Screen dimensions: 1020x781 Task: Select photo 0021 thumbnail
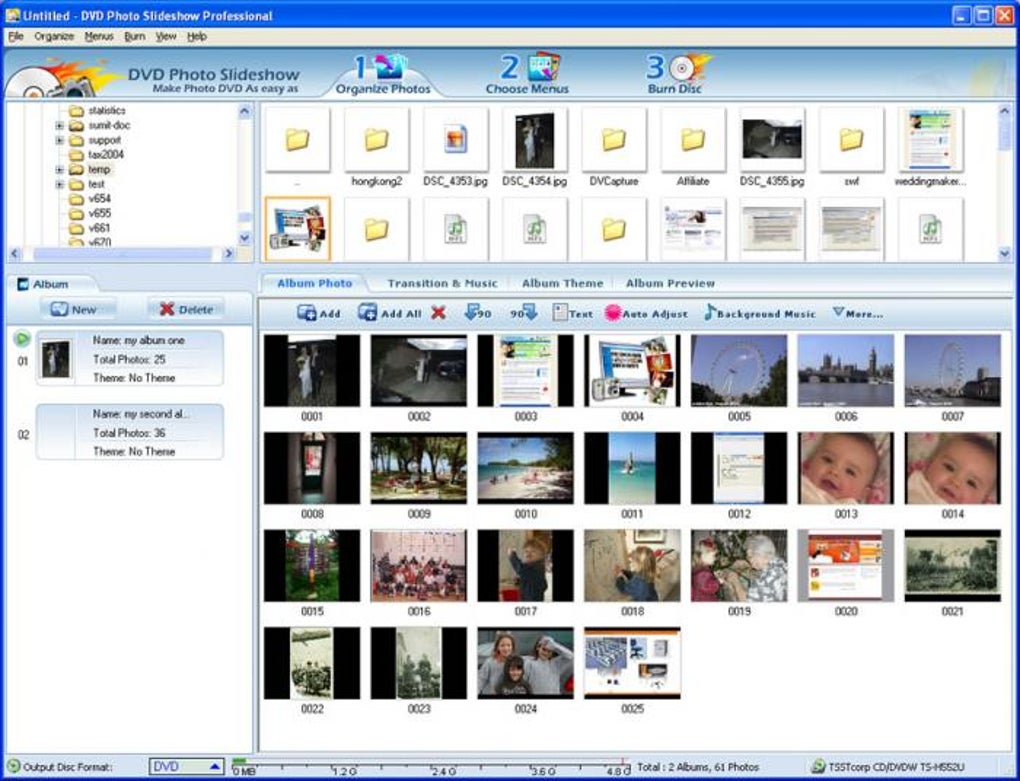tap(952, 566)
